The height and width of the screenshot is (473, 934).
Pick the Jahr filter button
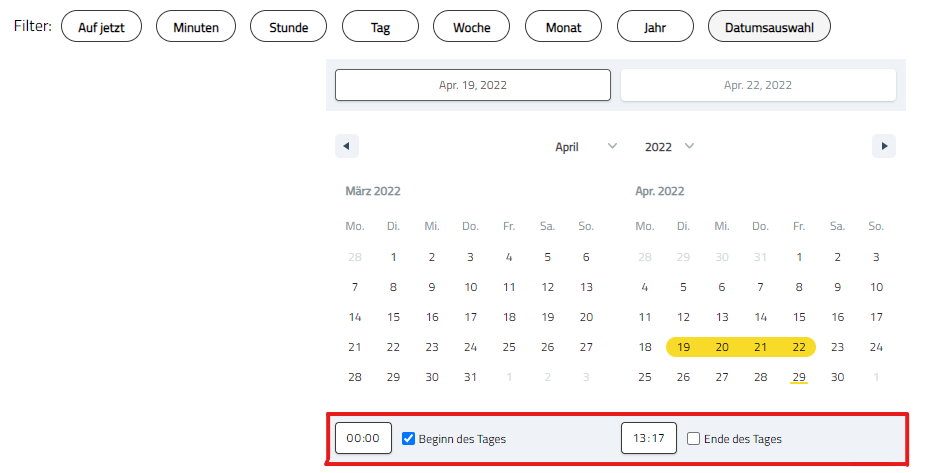click(655, 27)
